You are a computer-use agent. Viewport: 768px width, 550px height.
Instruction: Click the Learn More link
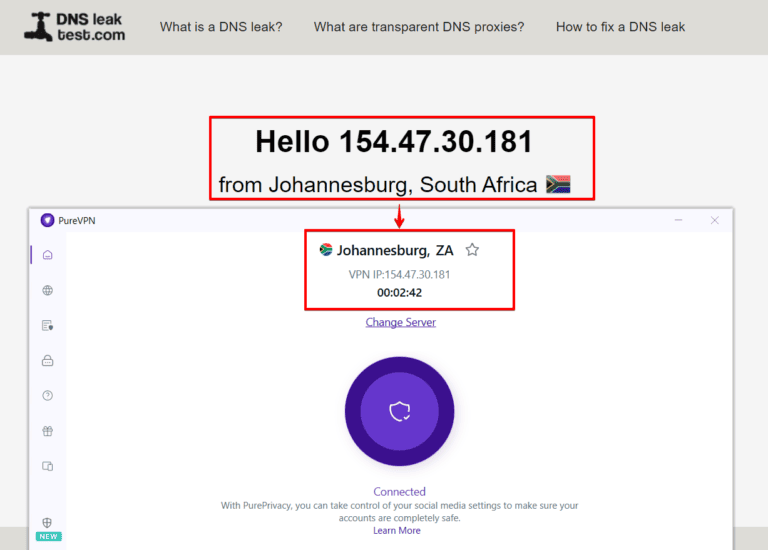point(397,530)
